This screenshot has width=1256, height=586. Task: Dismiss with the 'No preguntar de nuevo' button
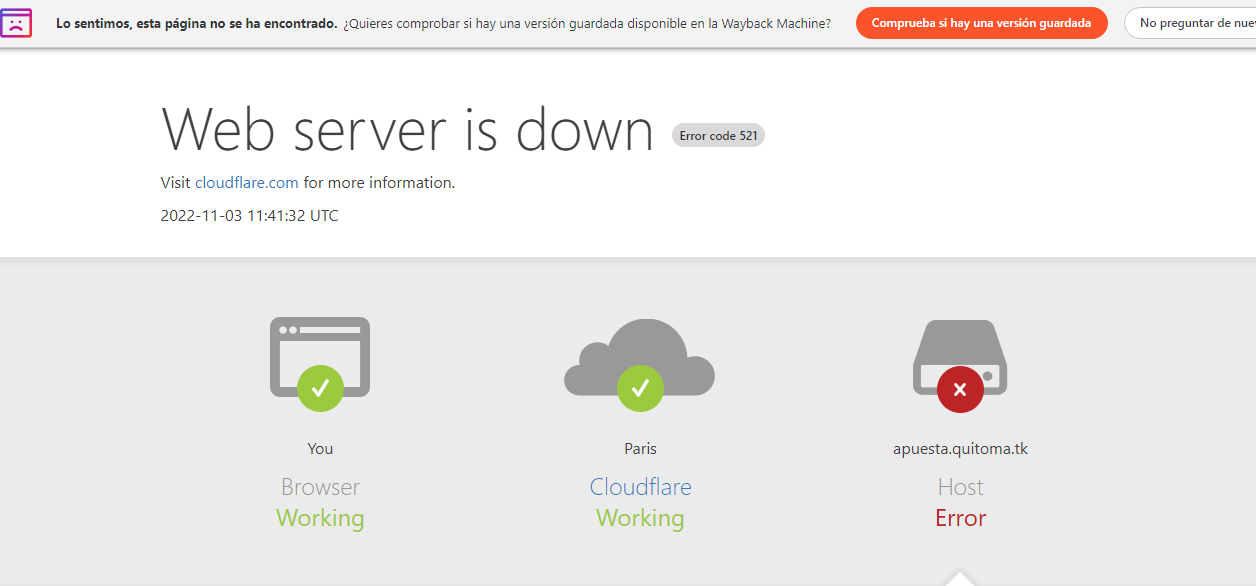[x=1190, y=23]
